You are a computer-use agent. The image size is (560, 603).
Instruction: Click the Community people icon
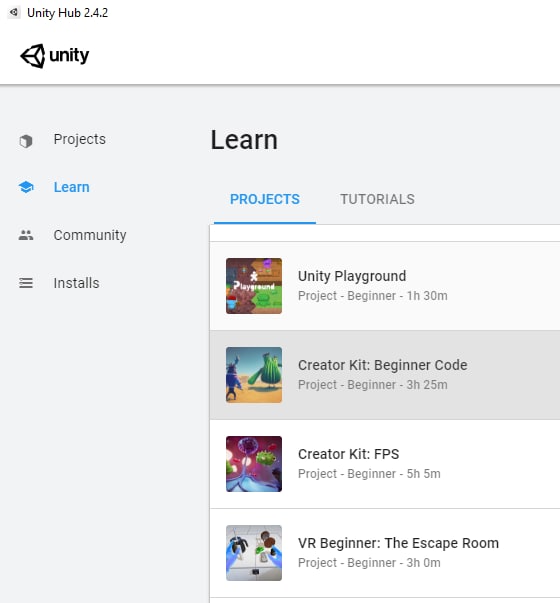click(26, 235)
